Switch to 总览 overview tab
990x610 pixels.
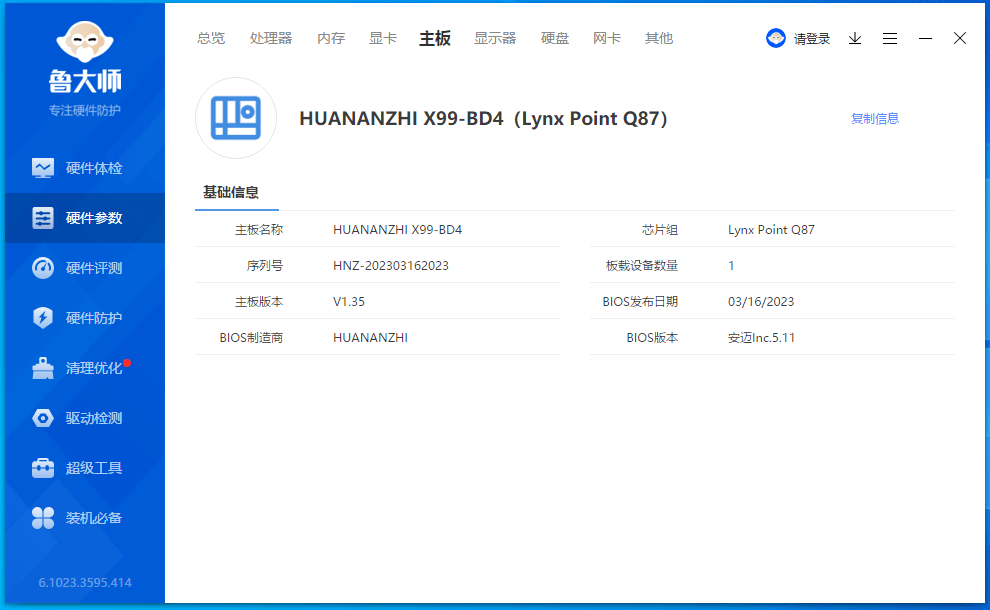click(x=211, y=39)
